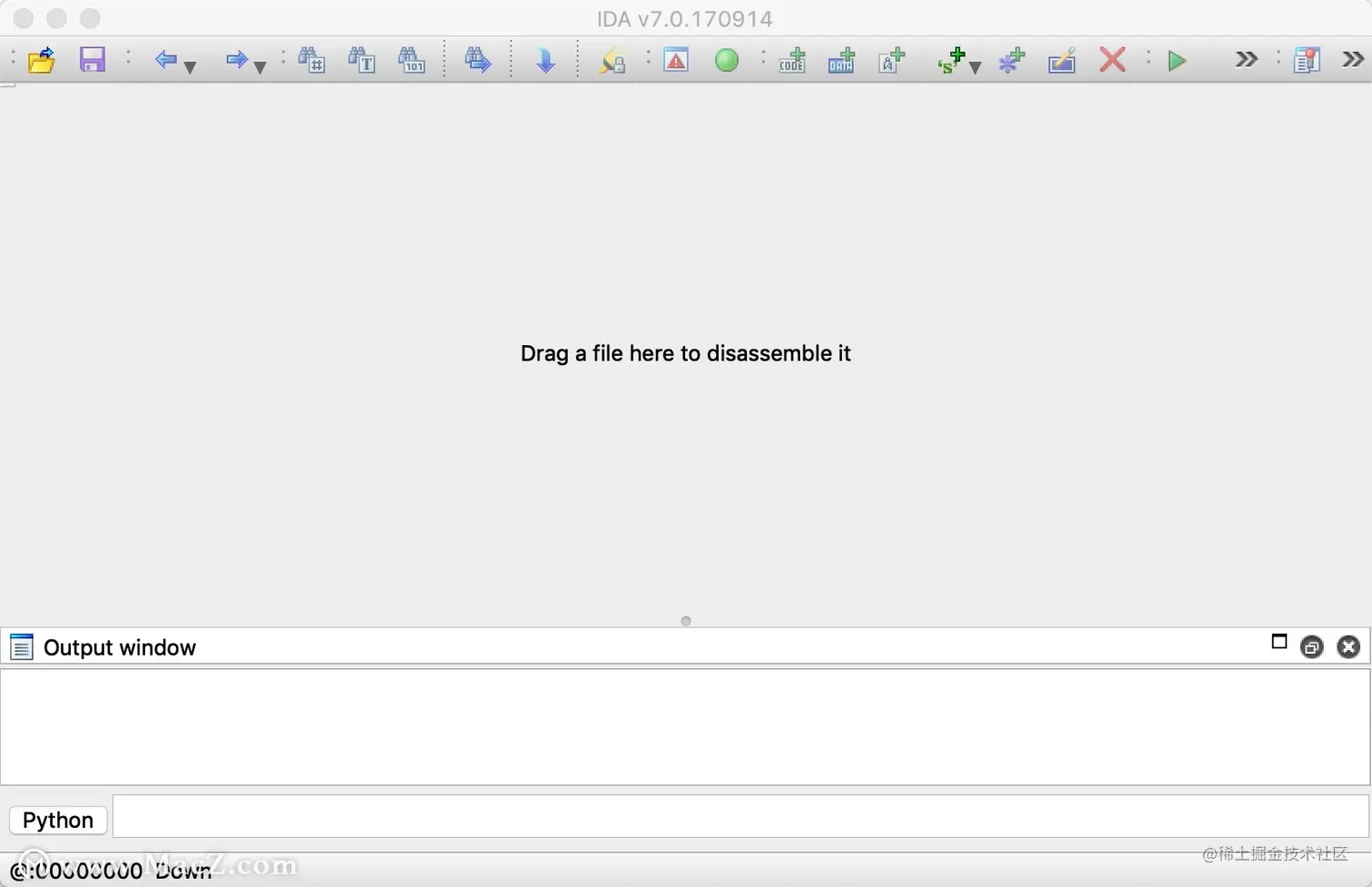Screen dimensions: 1372x887
Task: Click the purple asterisk plus icon
Action: (1011, 61)
